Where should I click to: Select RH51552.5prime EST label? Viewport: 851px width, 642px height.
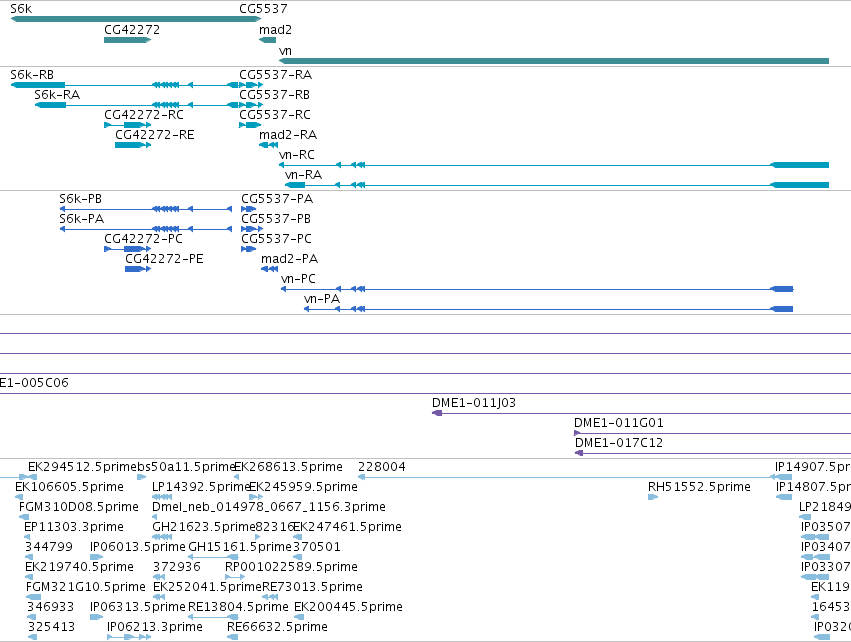(x=700, y=487)
